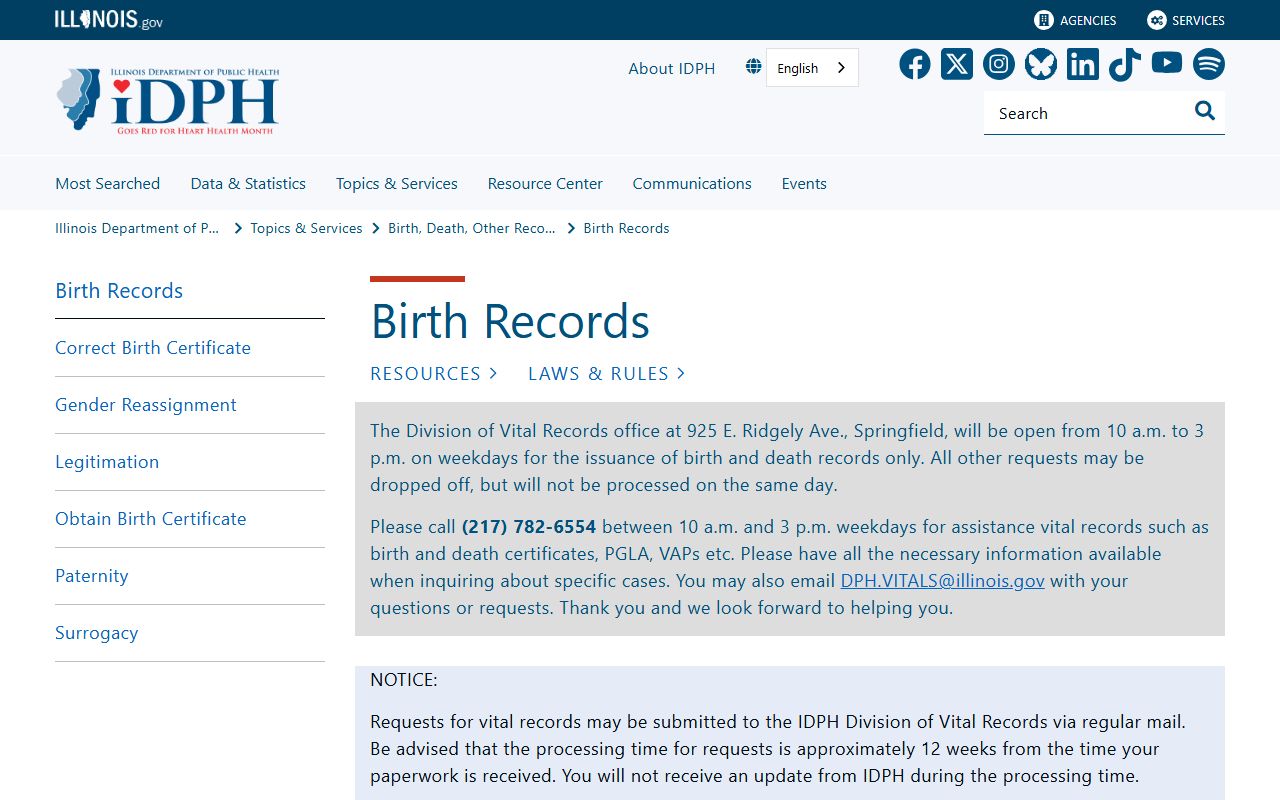Click the ILLINOIS.gov logo

click(x=108, y=19)
